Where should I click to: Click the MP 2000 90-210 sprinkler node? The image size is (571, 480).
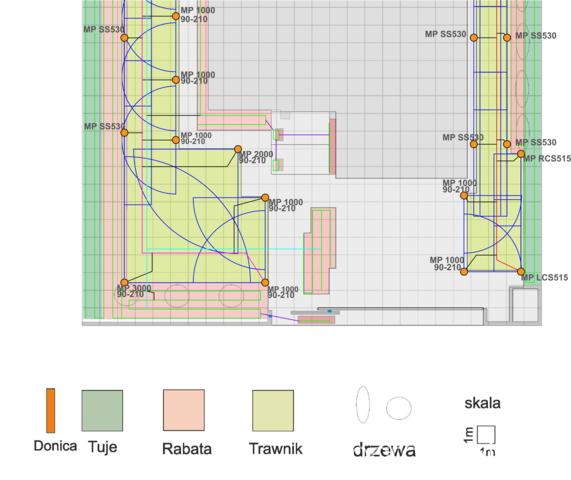[x=238, y=149]
